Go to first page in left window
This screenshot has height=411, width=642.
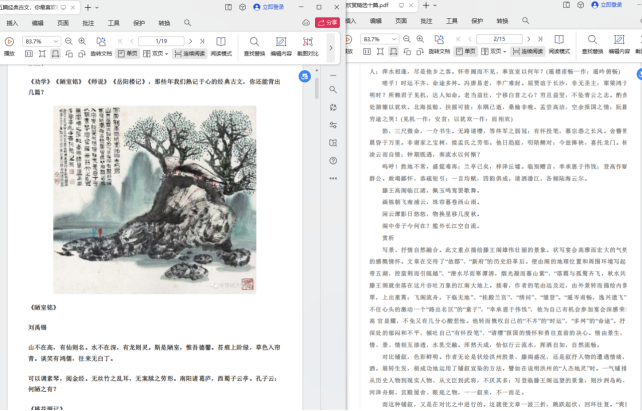pyautogui.click(x=120, y=41)
